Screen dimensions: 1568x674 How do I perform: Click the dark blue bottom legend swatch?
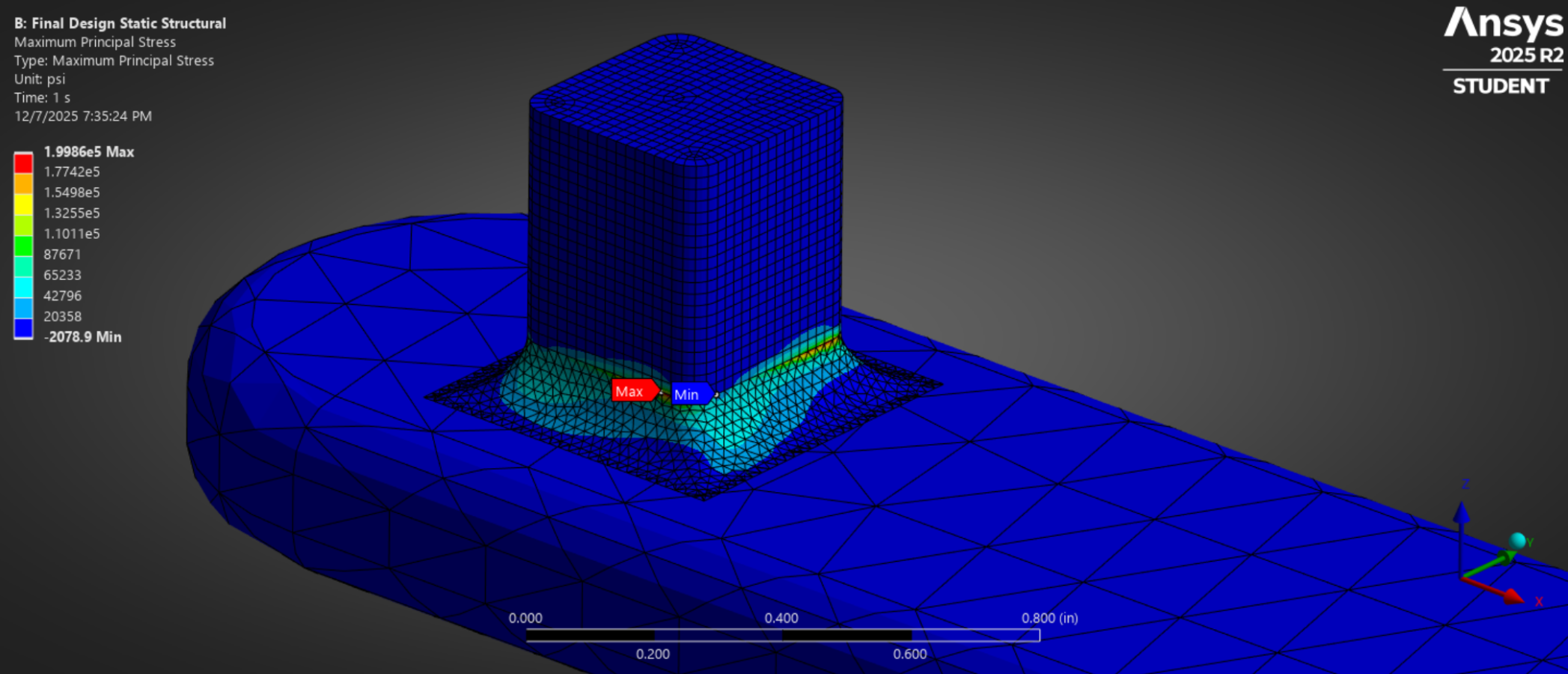click(x=23, y=329)
